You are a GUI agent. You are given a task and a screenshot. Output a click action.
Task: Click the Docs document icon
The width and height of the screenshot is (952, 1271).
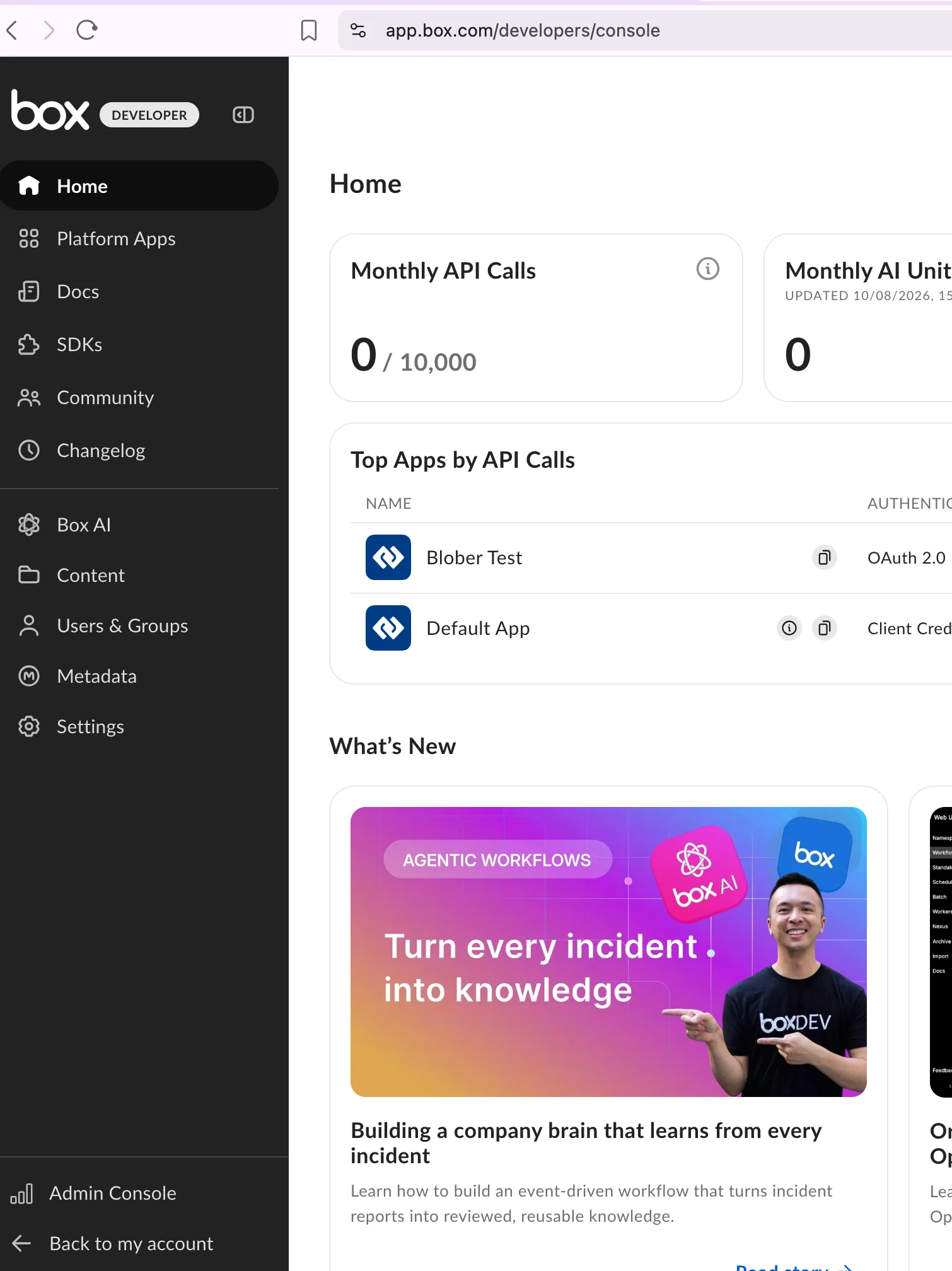click(29, 291)
